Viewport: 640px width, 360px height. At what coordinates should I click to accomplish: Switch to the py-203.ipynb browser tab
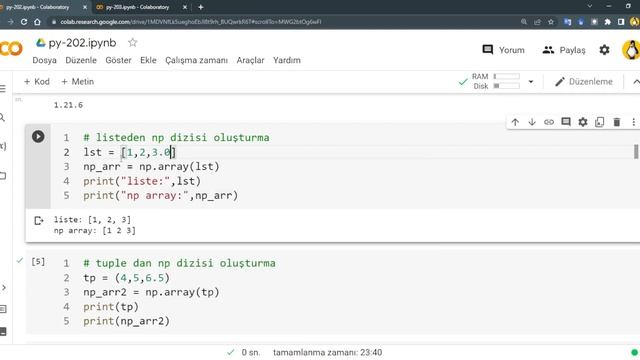click(138, 7)
